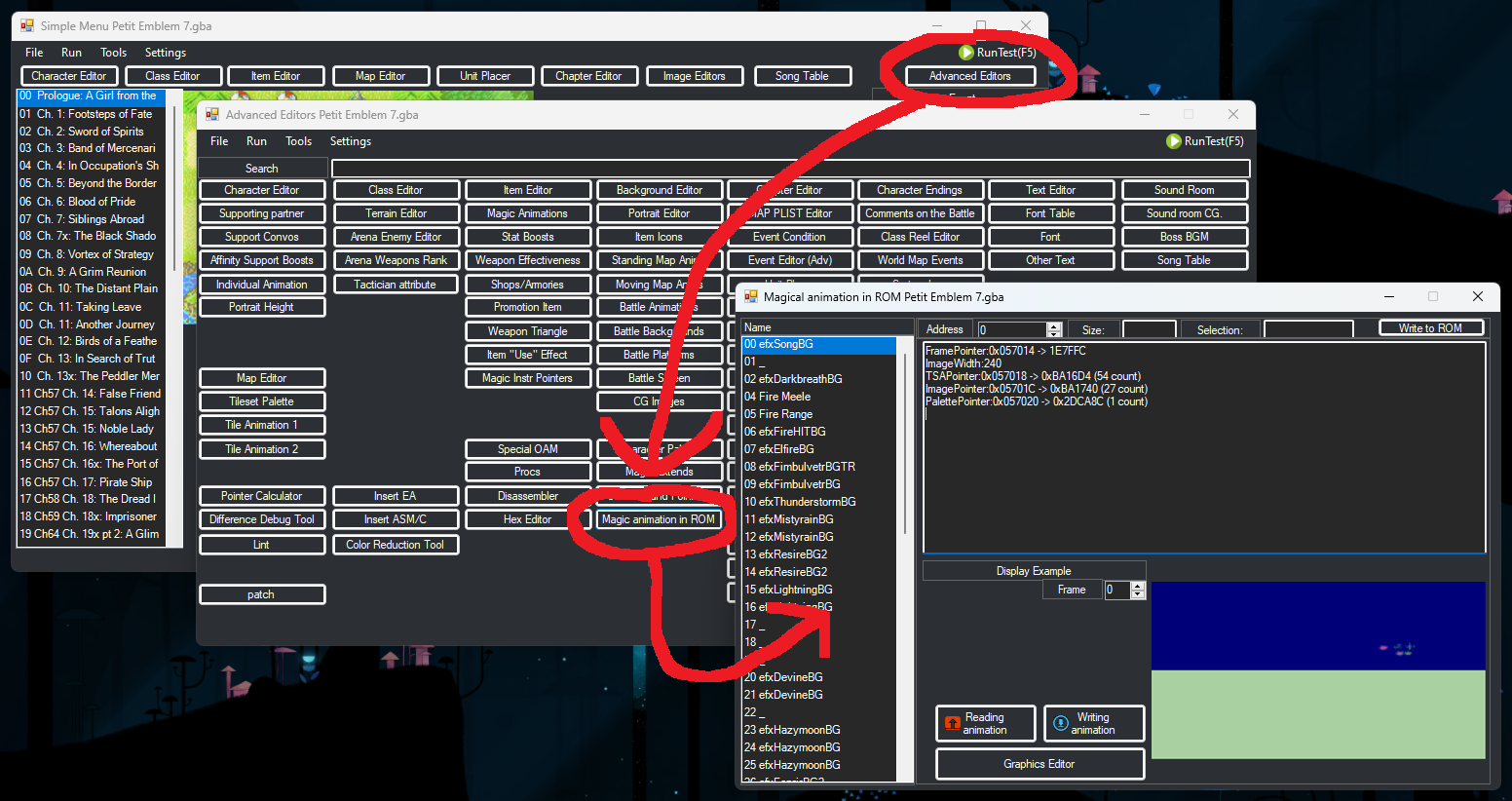Click the Writing animation button icon
The width and height of the screenshot is (1512, 801).
pos(1060,724)
